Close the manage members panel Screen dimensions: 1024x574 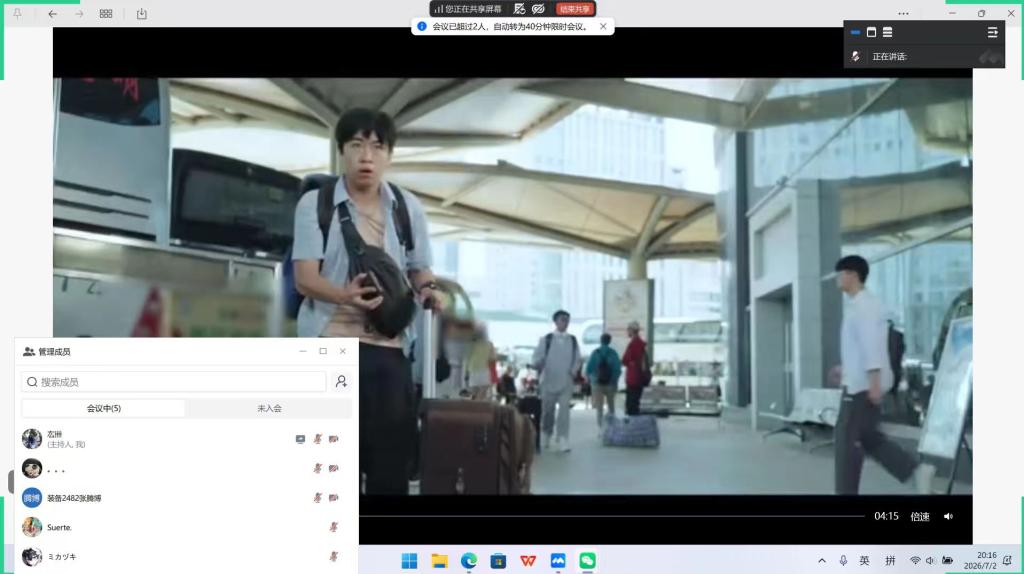click(343, 351)
